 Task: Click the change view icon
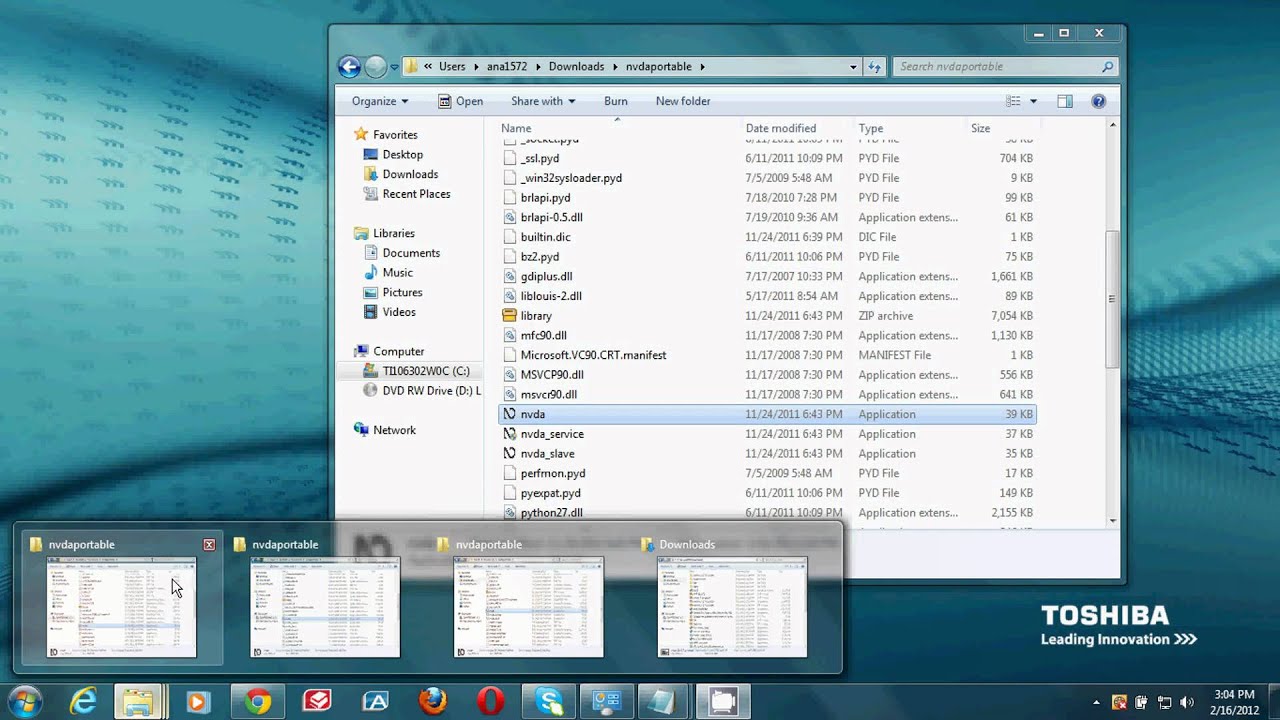click(x=1013, y=101)
